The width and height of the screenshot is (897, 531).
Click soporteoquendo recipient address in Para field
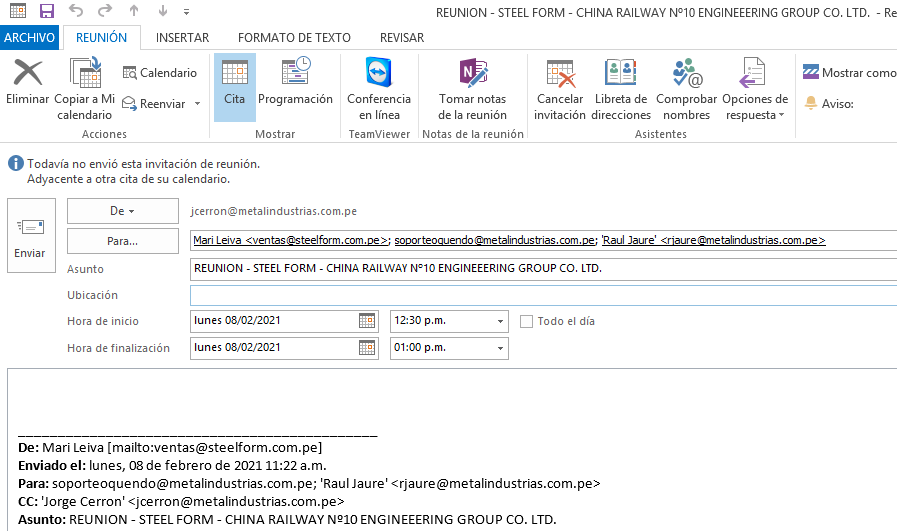point(495,240)
